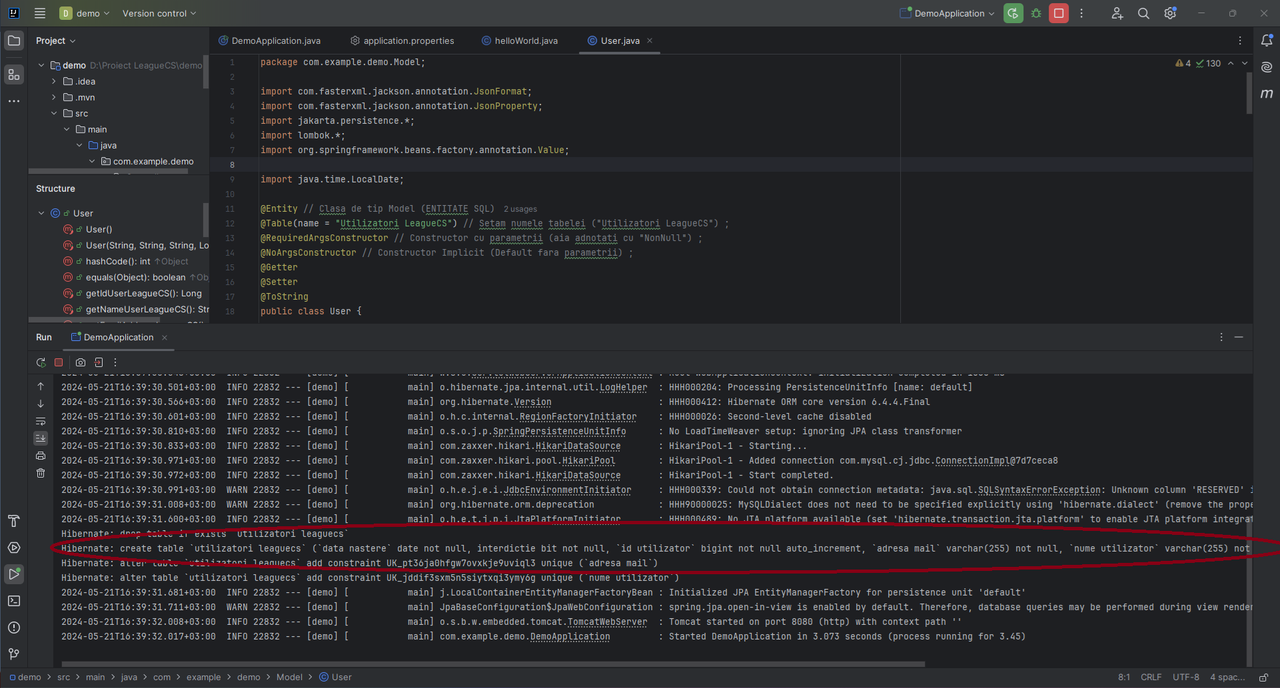Hide the Run tool window

point(1239,337)
